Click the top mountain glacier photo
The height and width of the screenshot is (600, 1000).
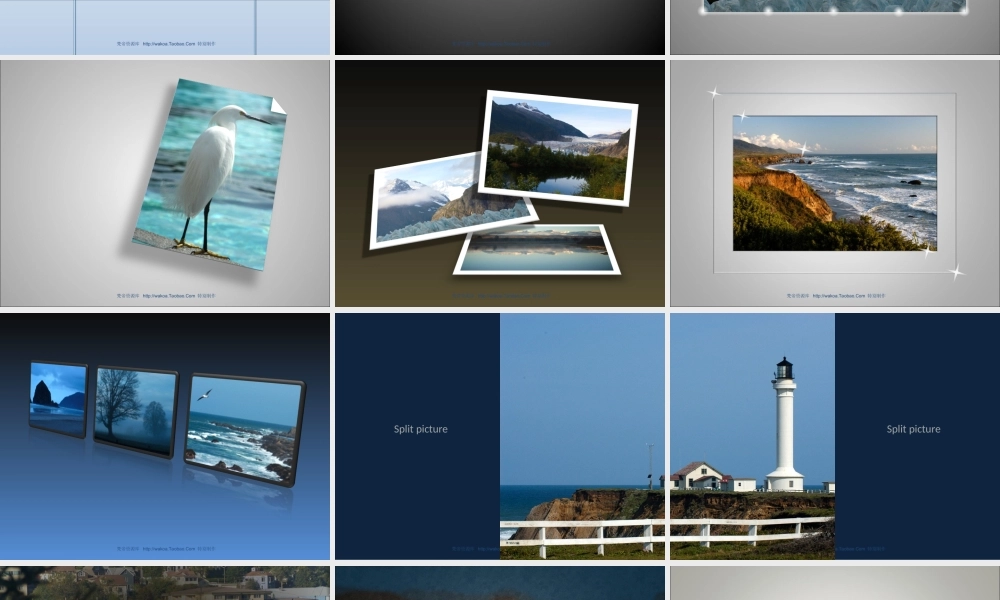coord(559,147)
